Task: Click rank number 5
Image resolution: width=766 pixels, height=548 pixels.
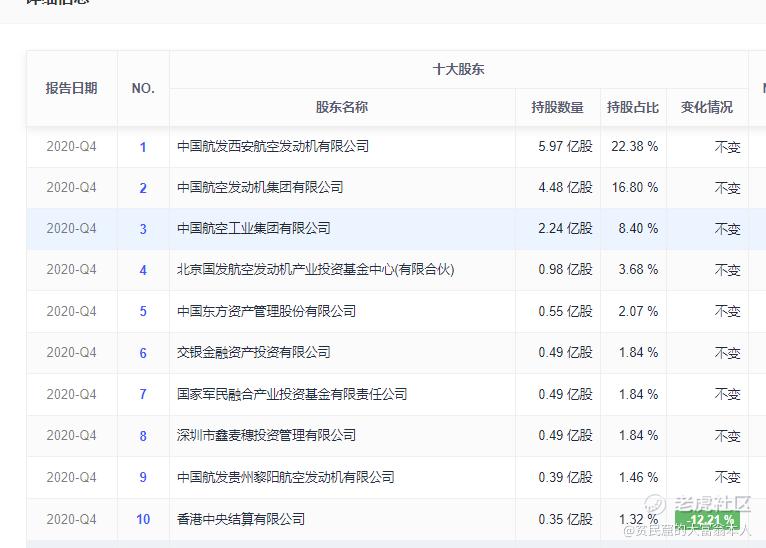Action: click(143, 312)
